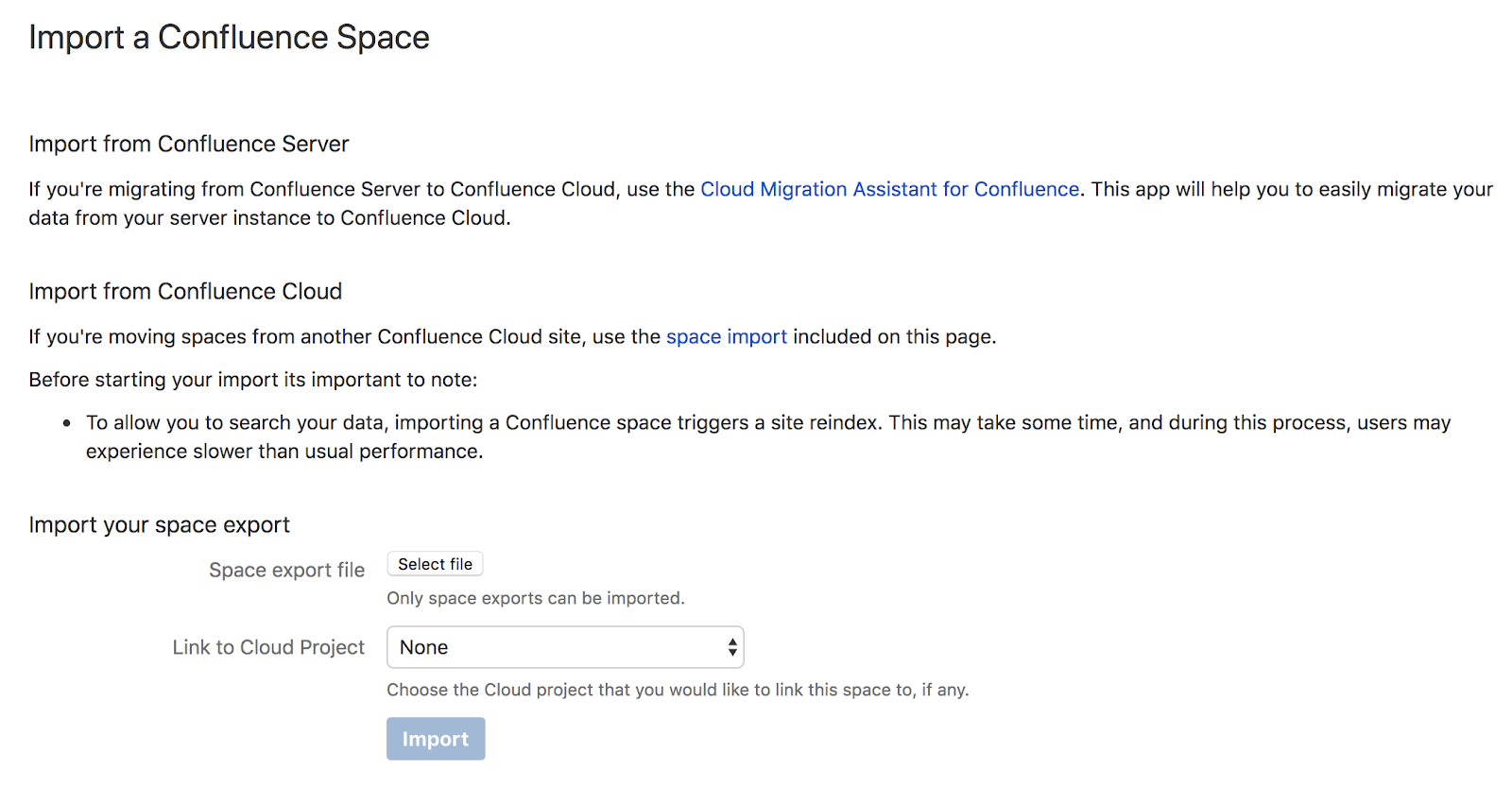Image resolution: width=1512 pixels, height=786 pixels.
Task: Click the 'Choose the Cloud project' help text
Action: 678,690
